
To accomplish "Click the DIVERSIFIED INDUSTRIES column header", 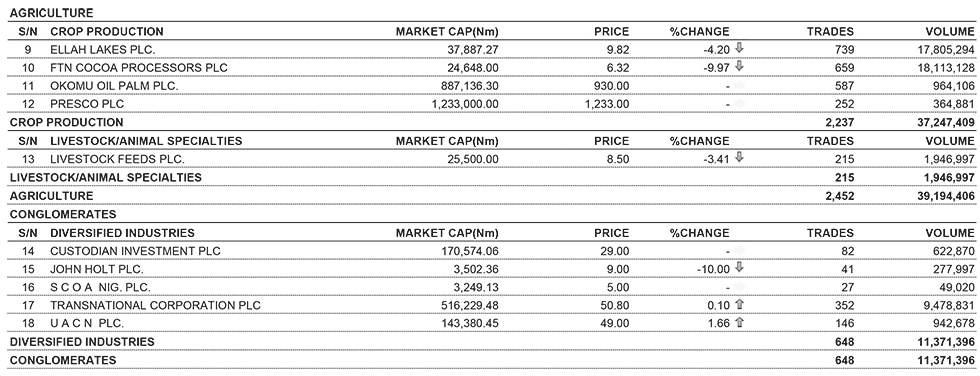I will [122, 233].
